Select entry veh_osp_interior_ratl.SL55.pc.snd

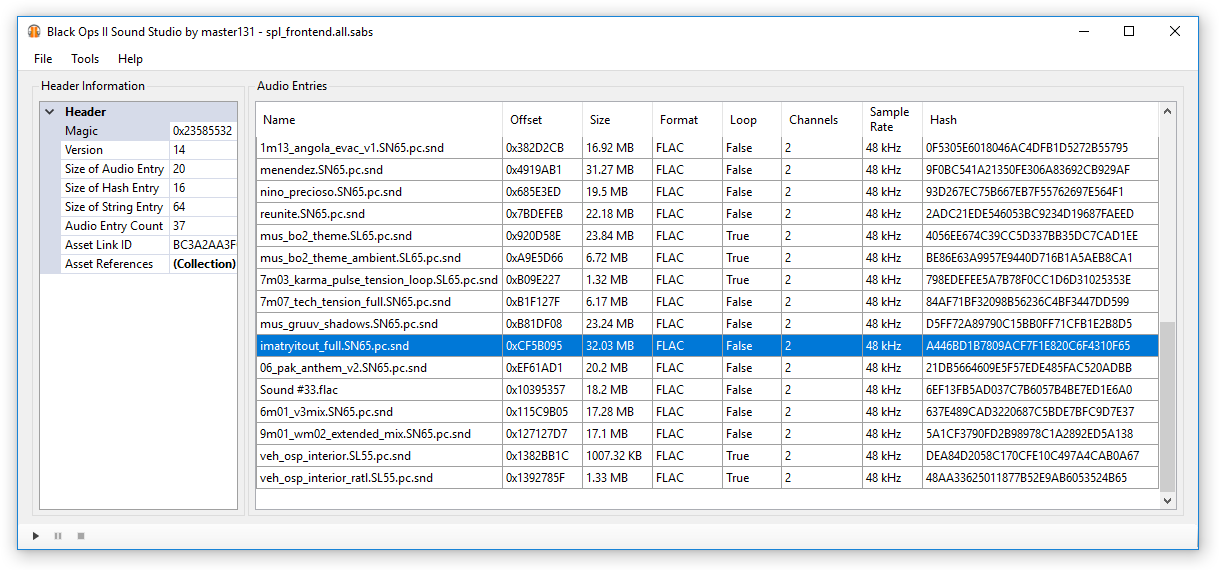[707, 478]
